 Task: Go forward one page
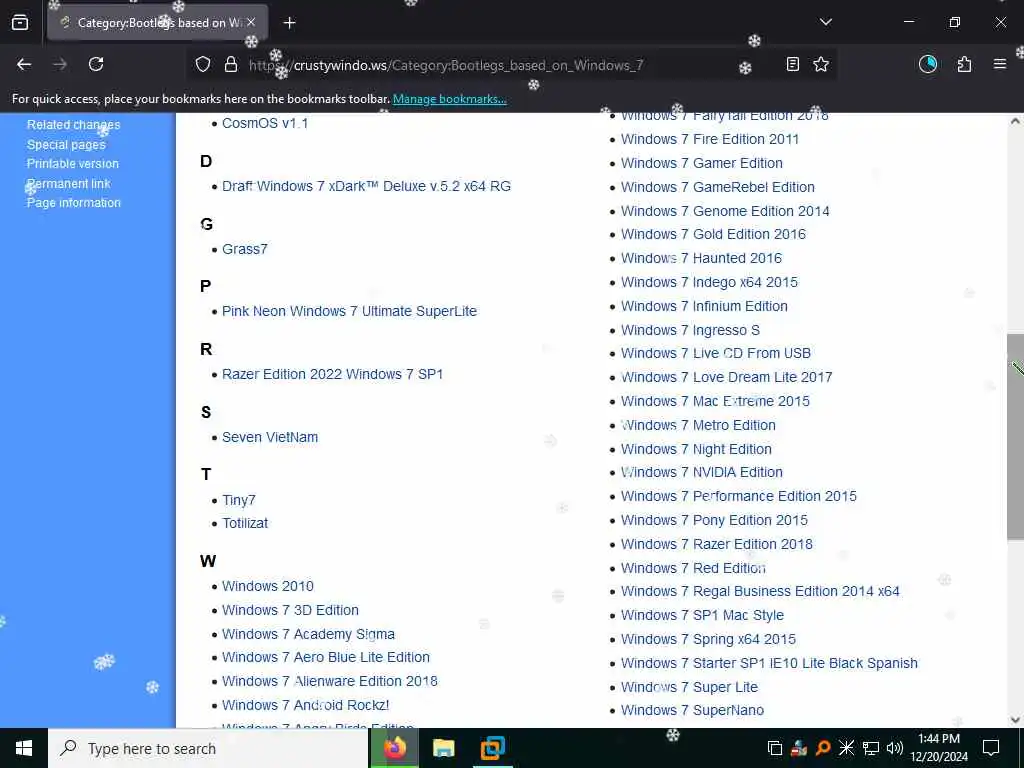(x=60, y=64)
